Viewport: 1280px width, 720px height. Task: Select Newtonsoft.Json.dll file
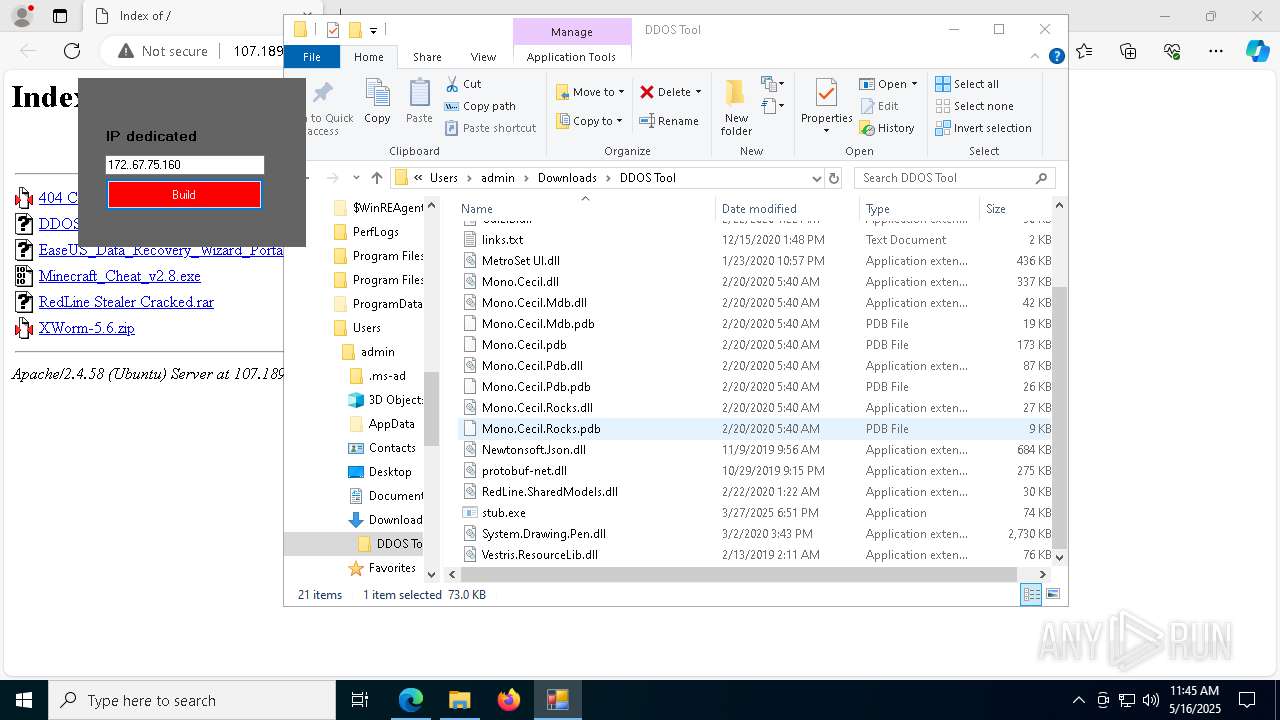tap(533, 450)
